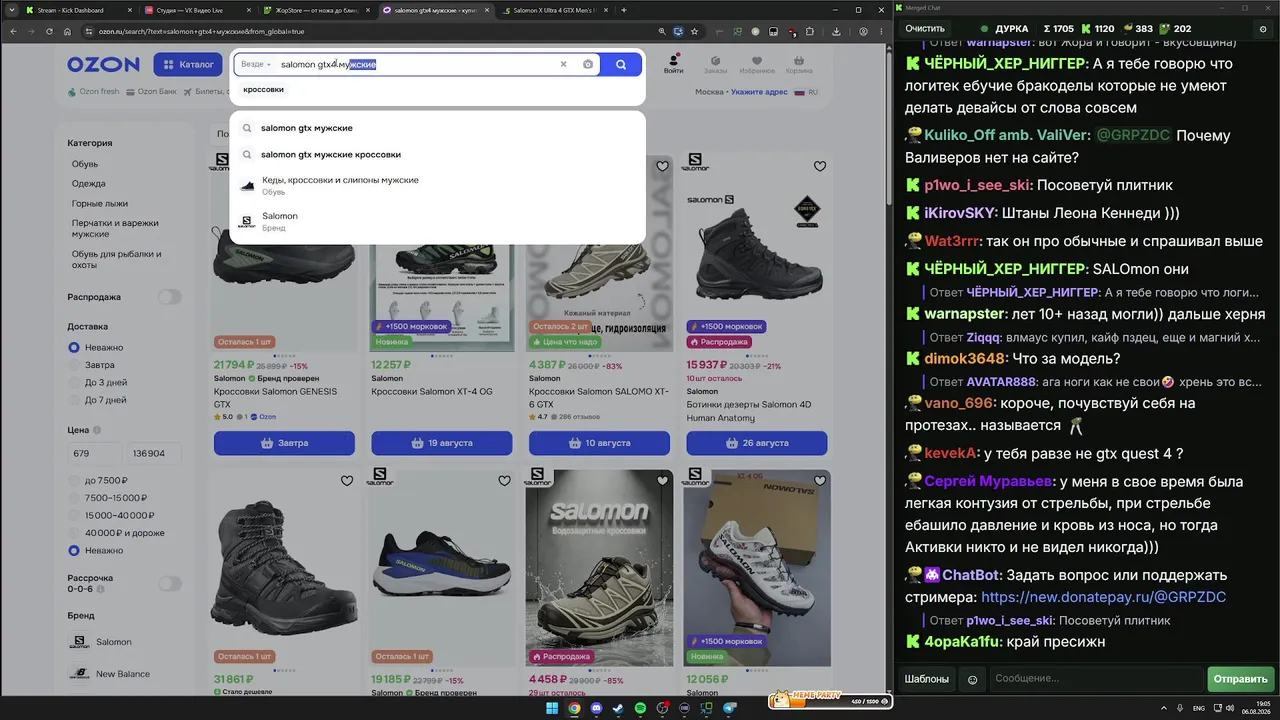1280x720 pixels.
Task: Open Избранное favorites heart in header
Action: point(757,63)
